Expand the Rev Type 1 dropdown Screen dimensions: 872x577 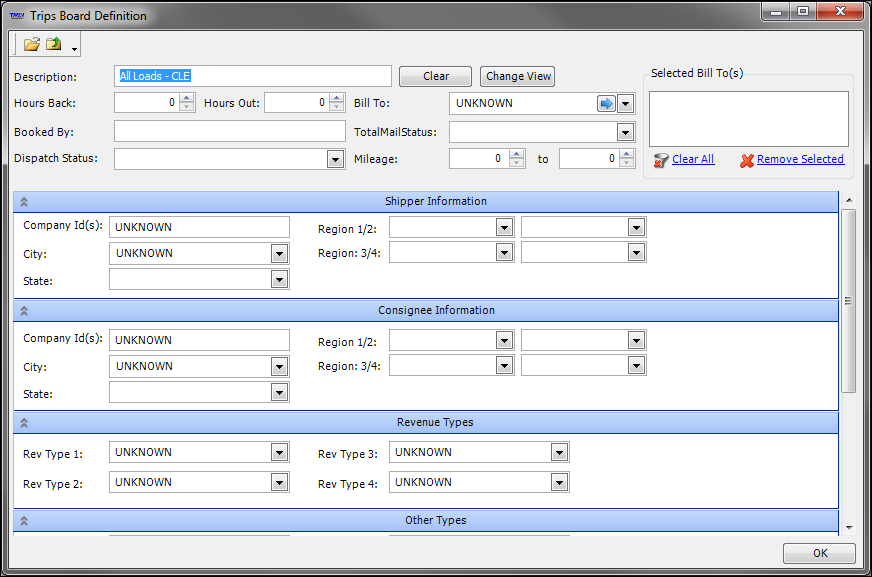279,453
